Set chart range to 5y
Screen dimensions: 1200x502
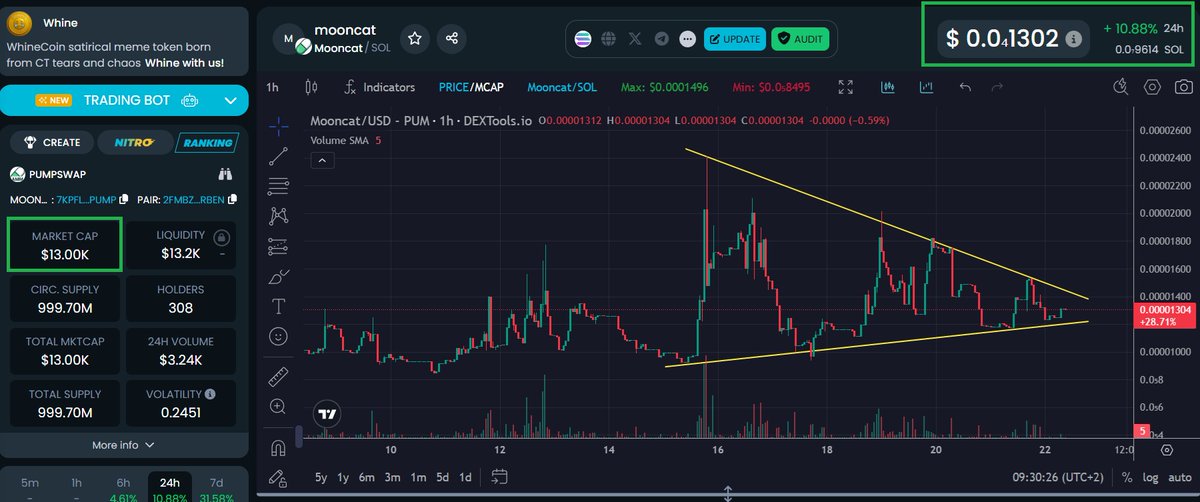point(320,477)
